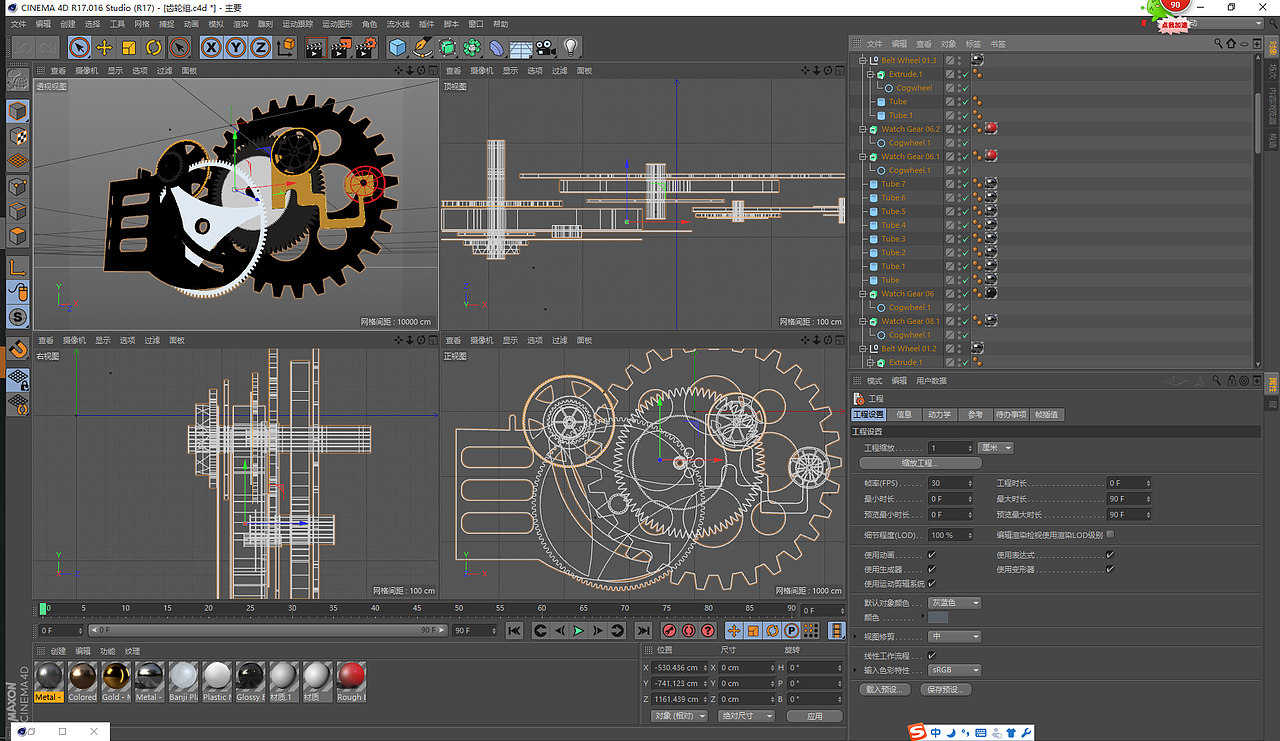This screenshot has height=741, width=1280.
Task: Toggle Autokeying red button
Action: tap(689, 631)
